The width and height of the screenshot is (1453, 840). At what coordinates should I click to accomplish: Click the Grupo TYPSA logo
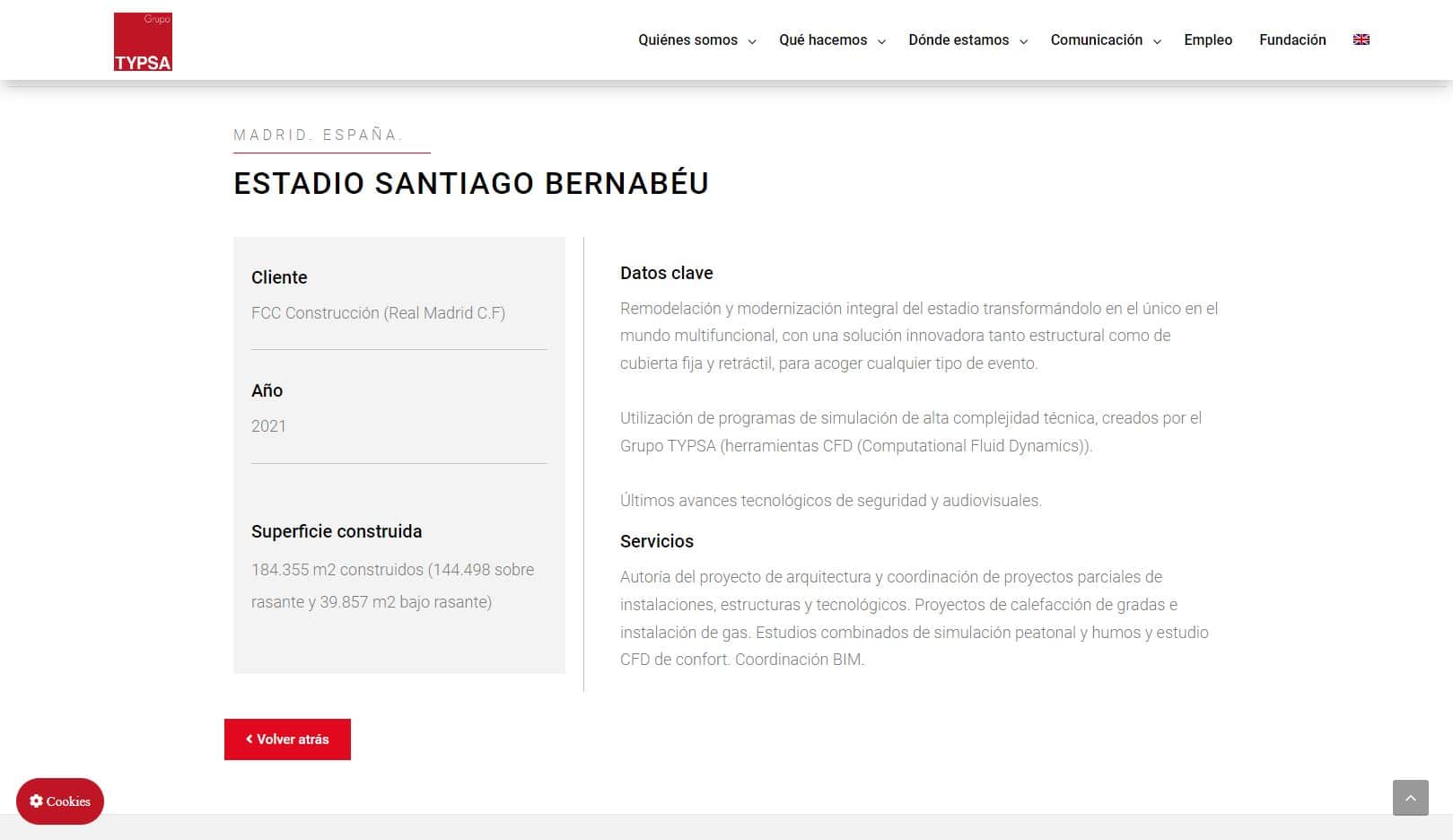pyautogui.click(x=143, y=41)
